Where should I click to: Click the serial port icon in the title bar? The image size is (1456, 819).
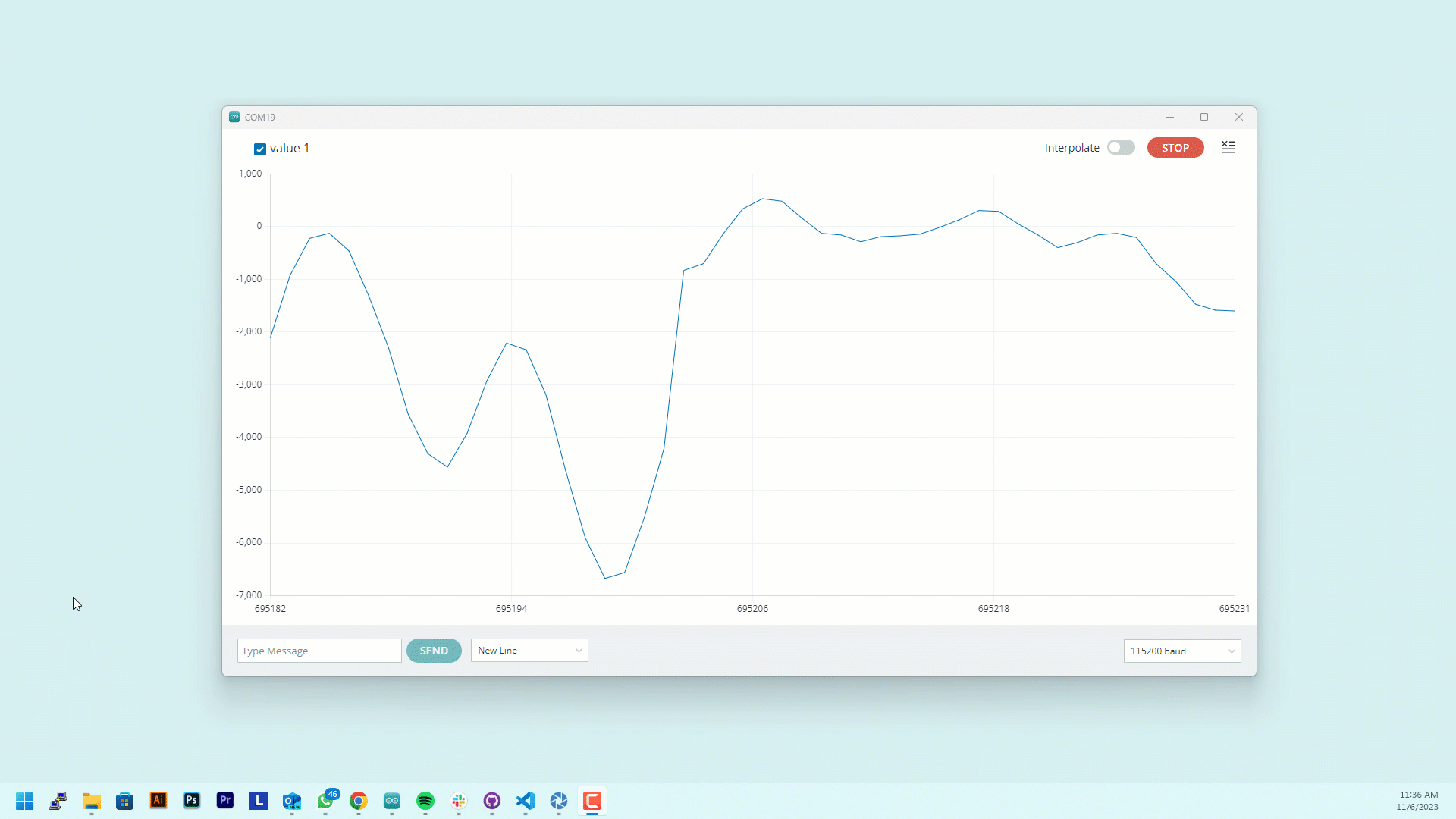click(x=234, y=117)
